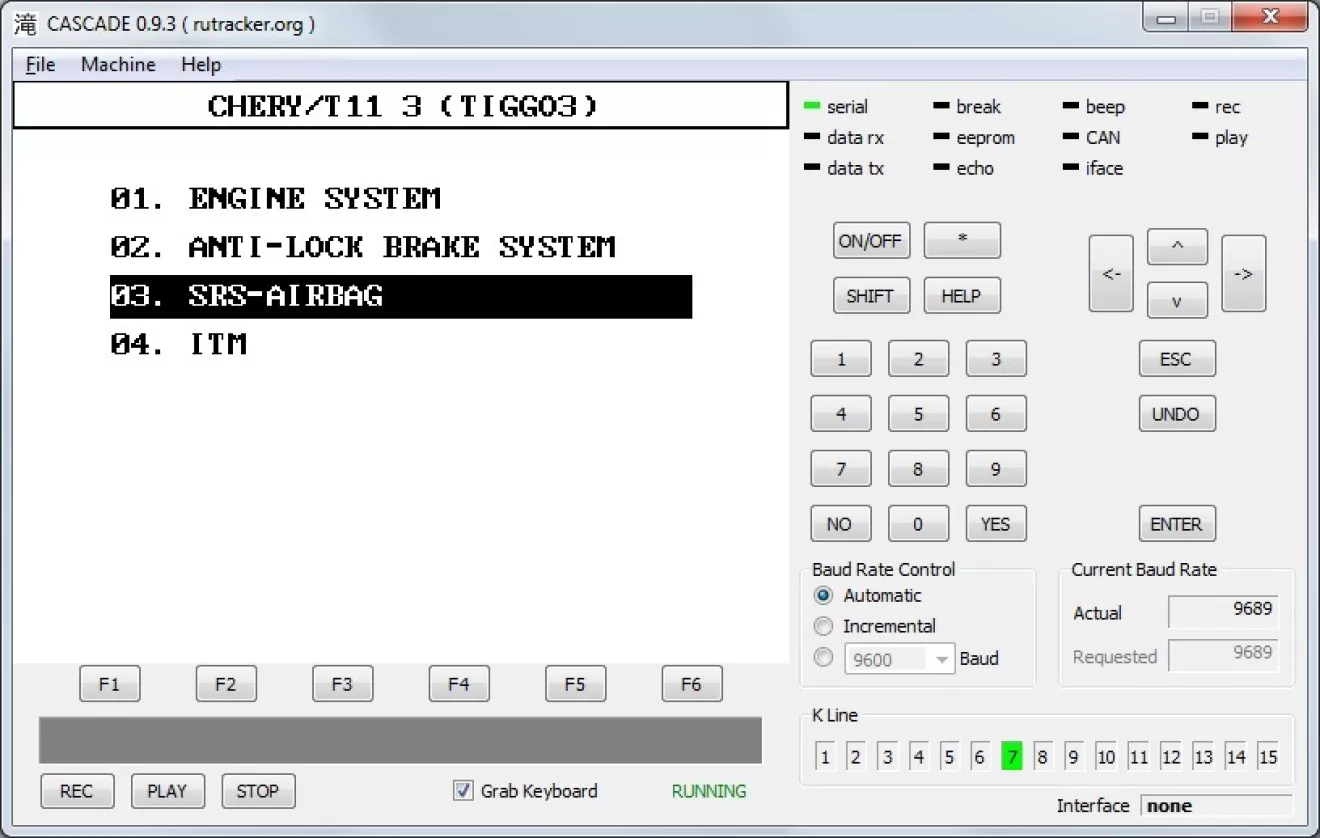The width and height of the screenshot is (1320, 838).
Task: Click the NO keypad button
Action: [841, 524]
